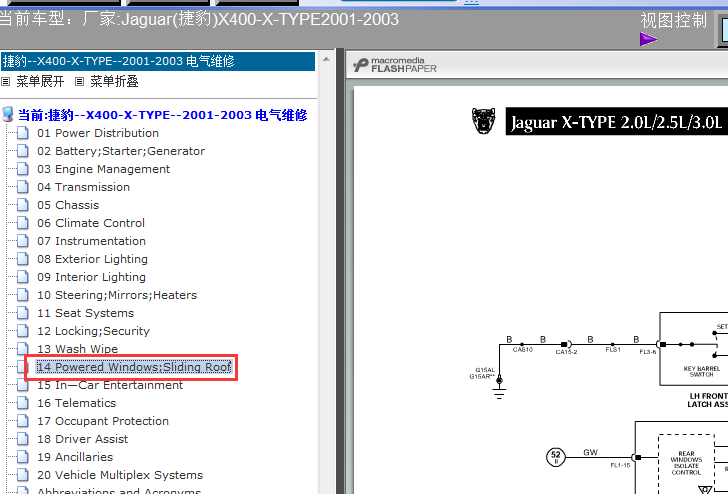Collapse all menus with 菜单折叠
This screenshot has width=728, height=494.
point(114,82)
